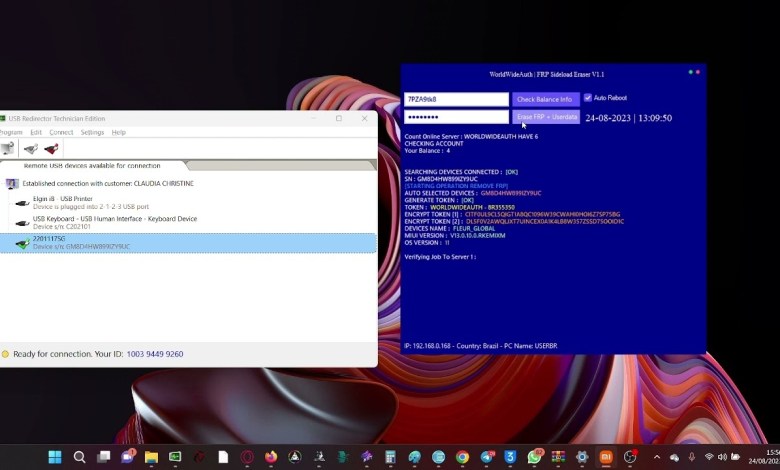Show hidden system tray icons chevron
Screen dimensions: 780x470
pos(657,457)
